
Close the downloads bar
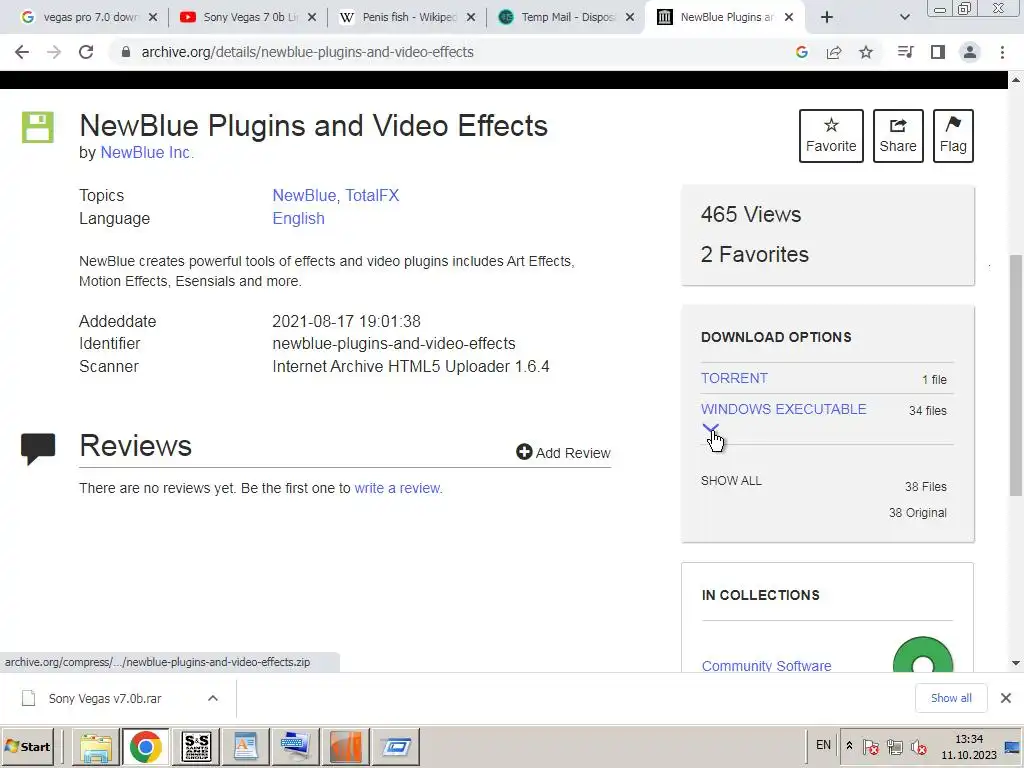[1006, 698]
